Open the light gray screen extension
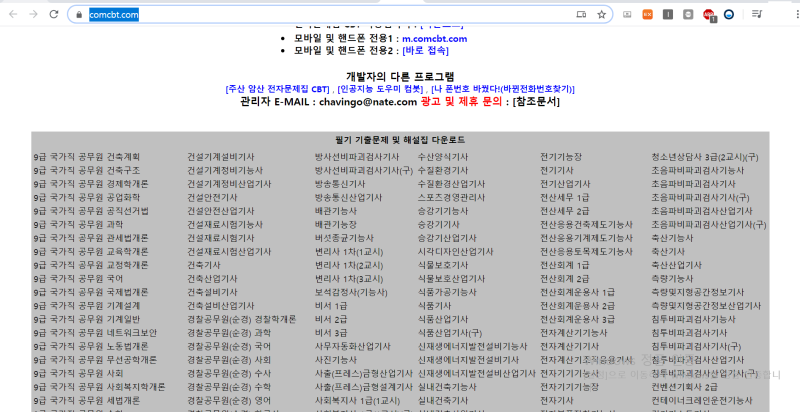This screenshot has height=412, width=800. tap(627, 14)
